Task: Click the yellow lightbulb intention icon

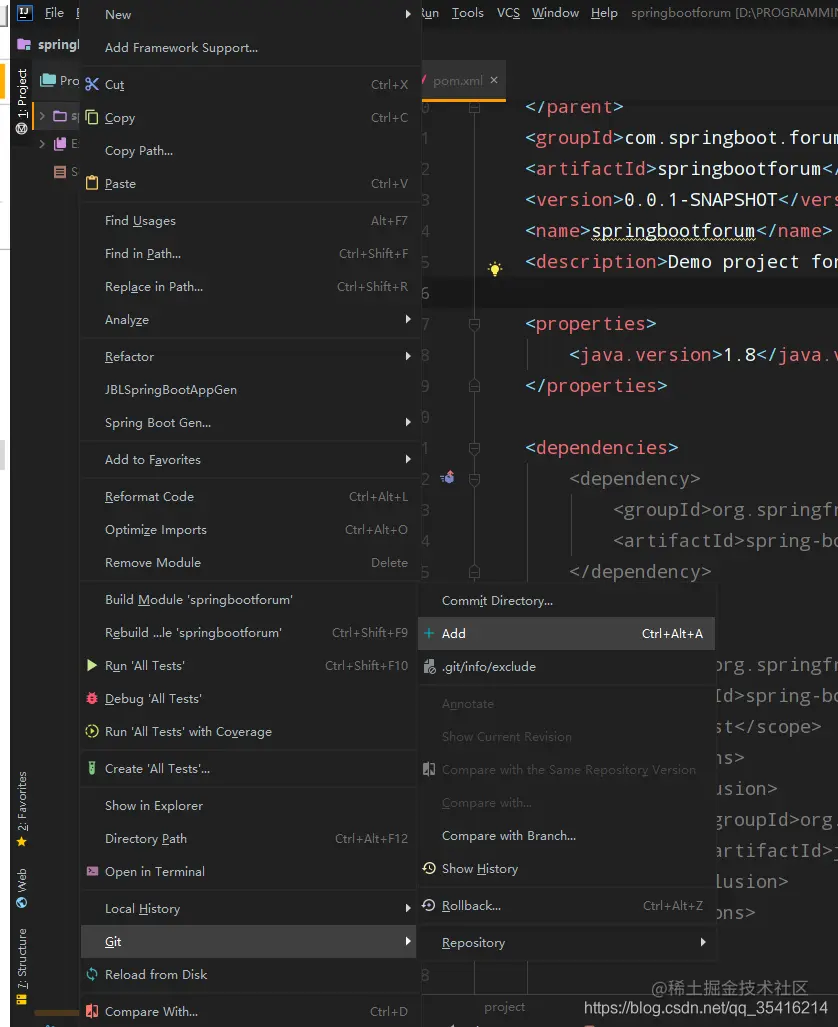Action: (x=495, y=269)
